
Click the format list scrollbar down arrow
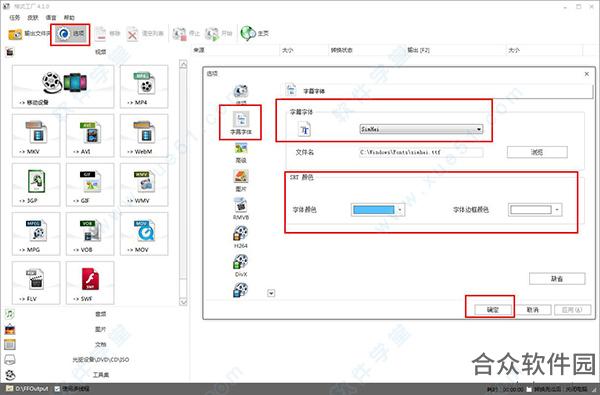click(x=183, y=302)
